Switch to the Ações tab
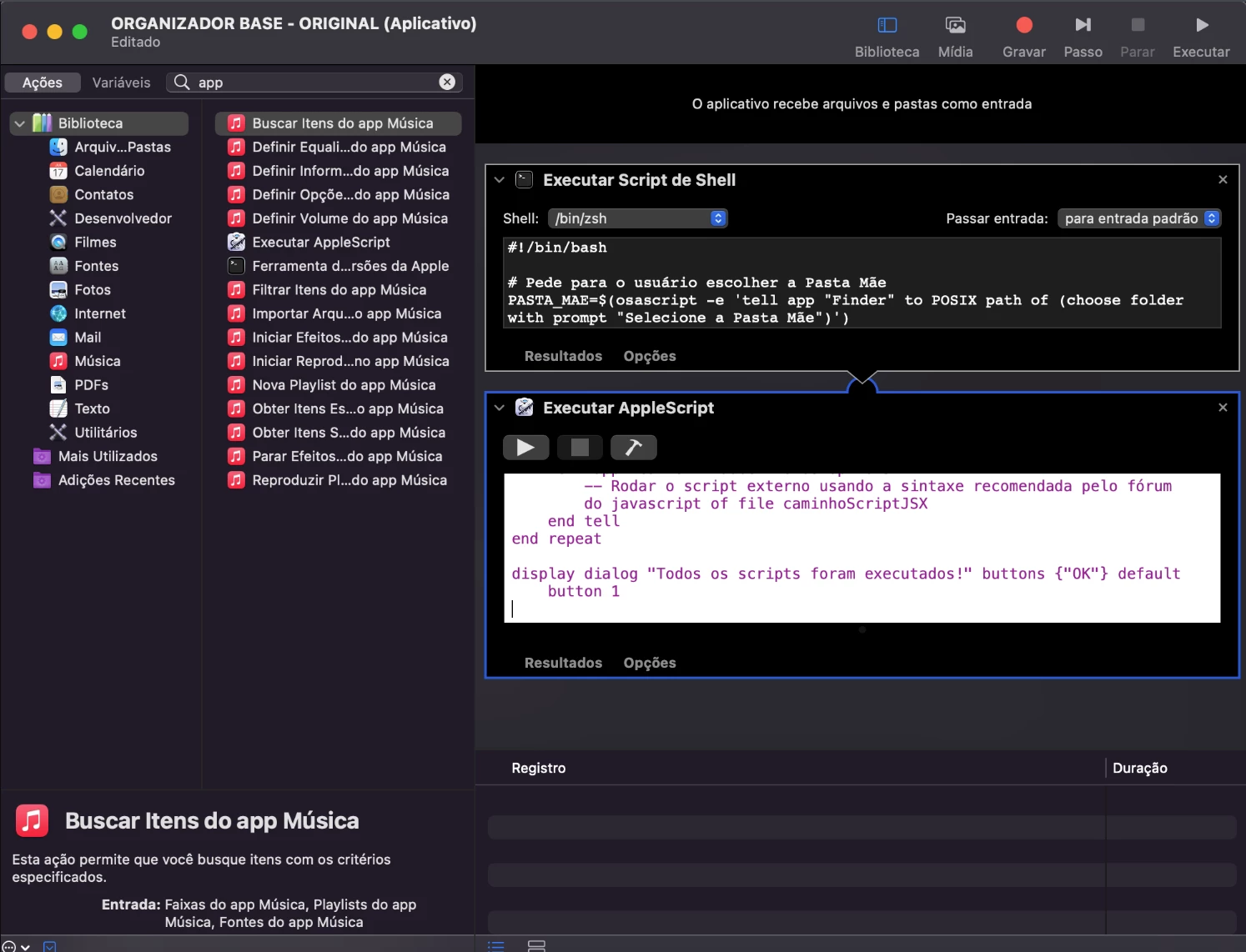 43,83
